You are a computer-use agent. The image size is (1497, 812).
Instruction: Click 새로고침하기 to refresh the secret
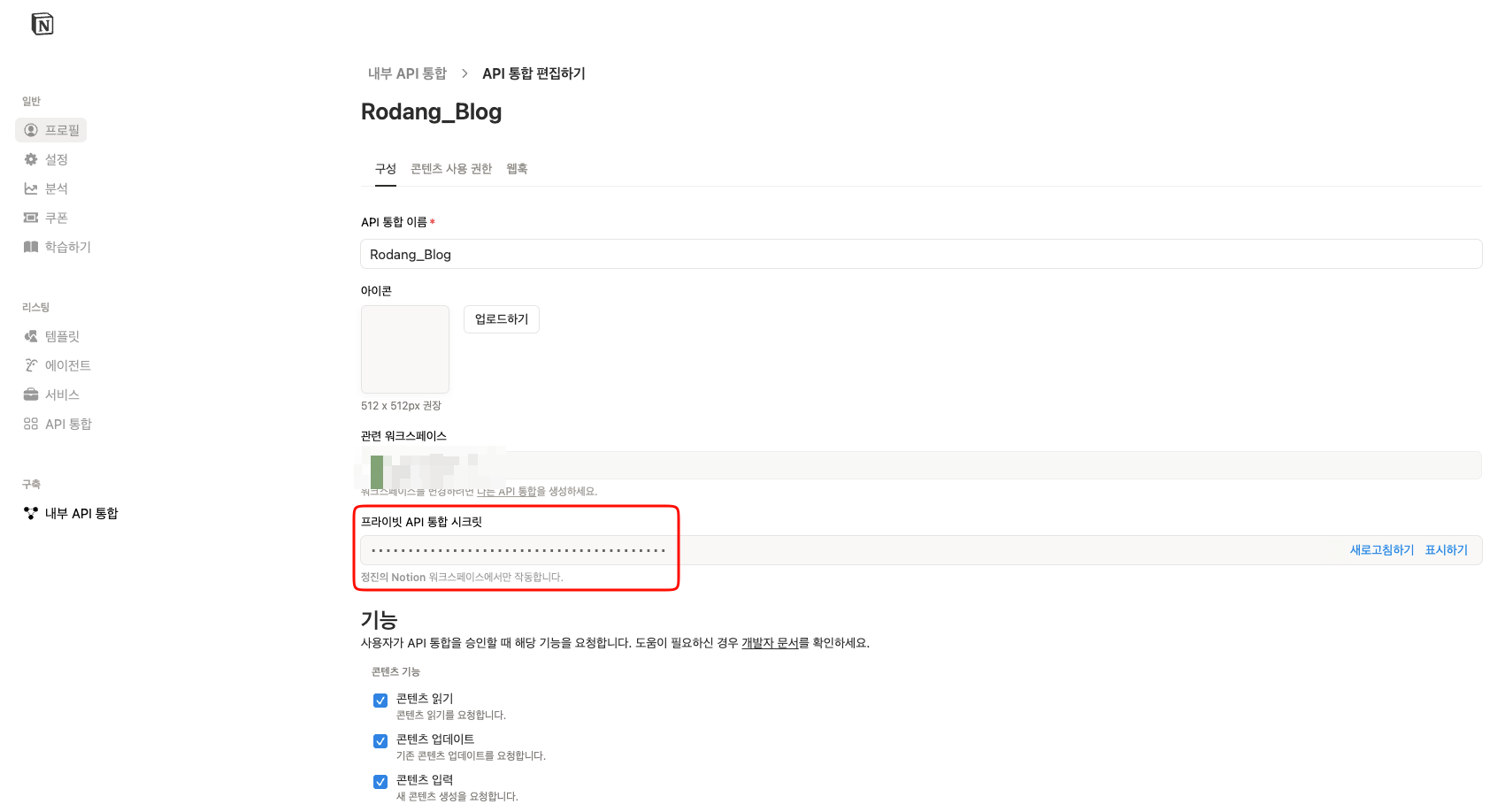pyautogui.click(x=1381, y=550)
